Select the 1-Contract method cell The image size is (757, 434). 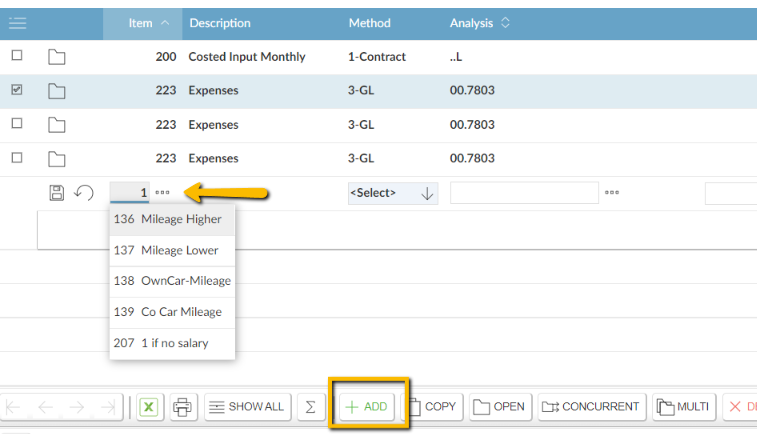tap(377, 57)
